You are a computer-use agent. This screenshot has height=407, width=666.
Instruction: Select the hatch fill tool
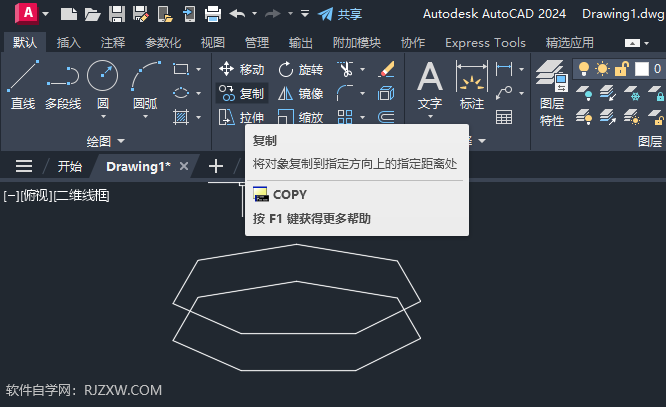[x=181, y=117]
